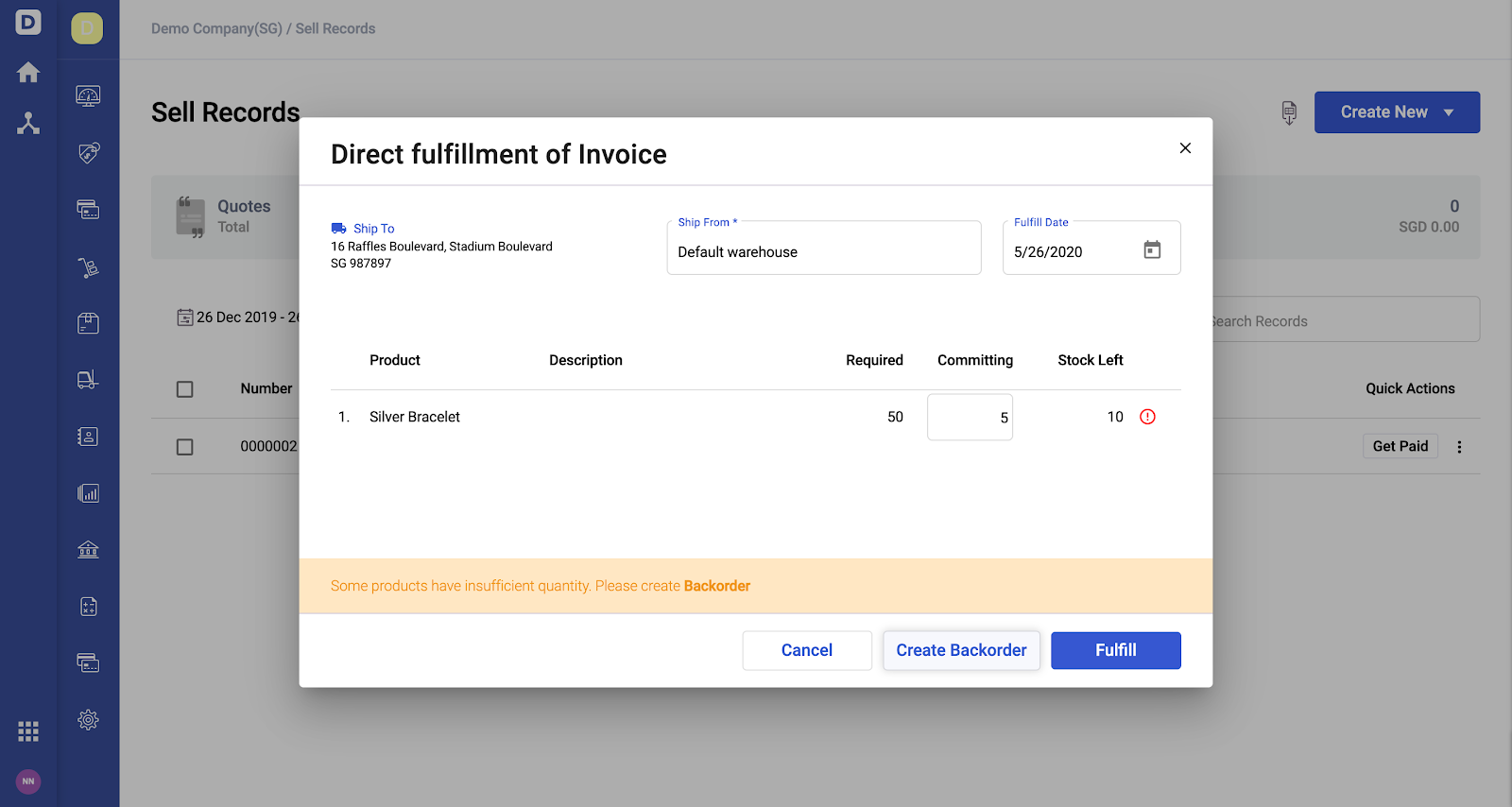Image resolution: width=1512 pixels, height=807 pixels.
Task: Click the Silver Bracelet product name
Action: tap(415, 417)
